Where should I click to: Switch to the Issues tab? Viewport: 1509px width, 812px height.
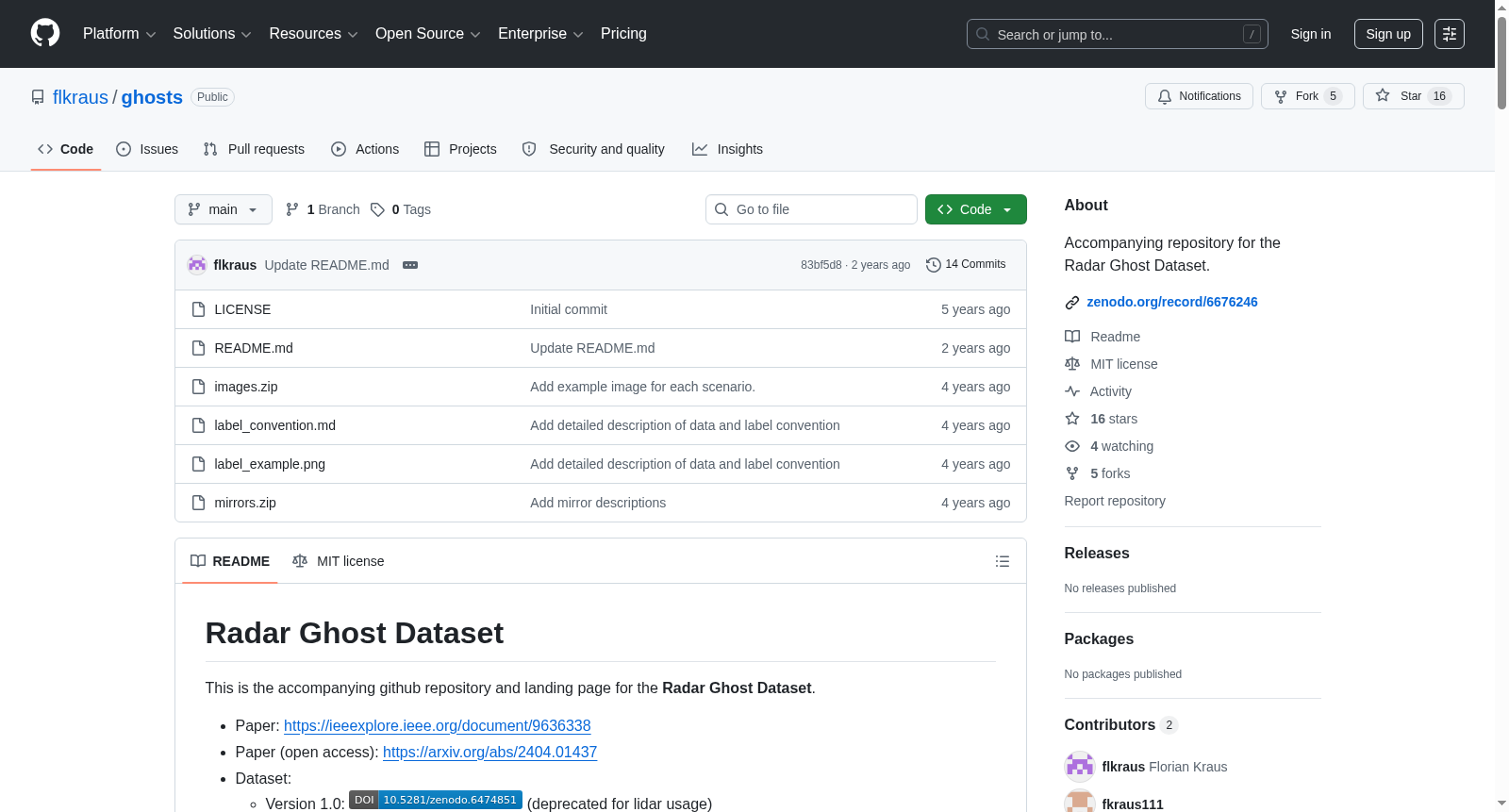pos(147,149)
